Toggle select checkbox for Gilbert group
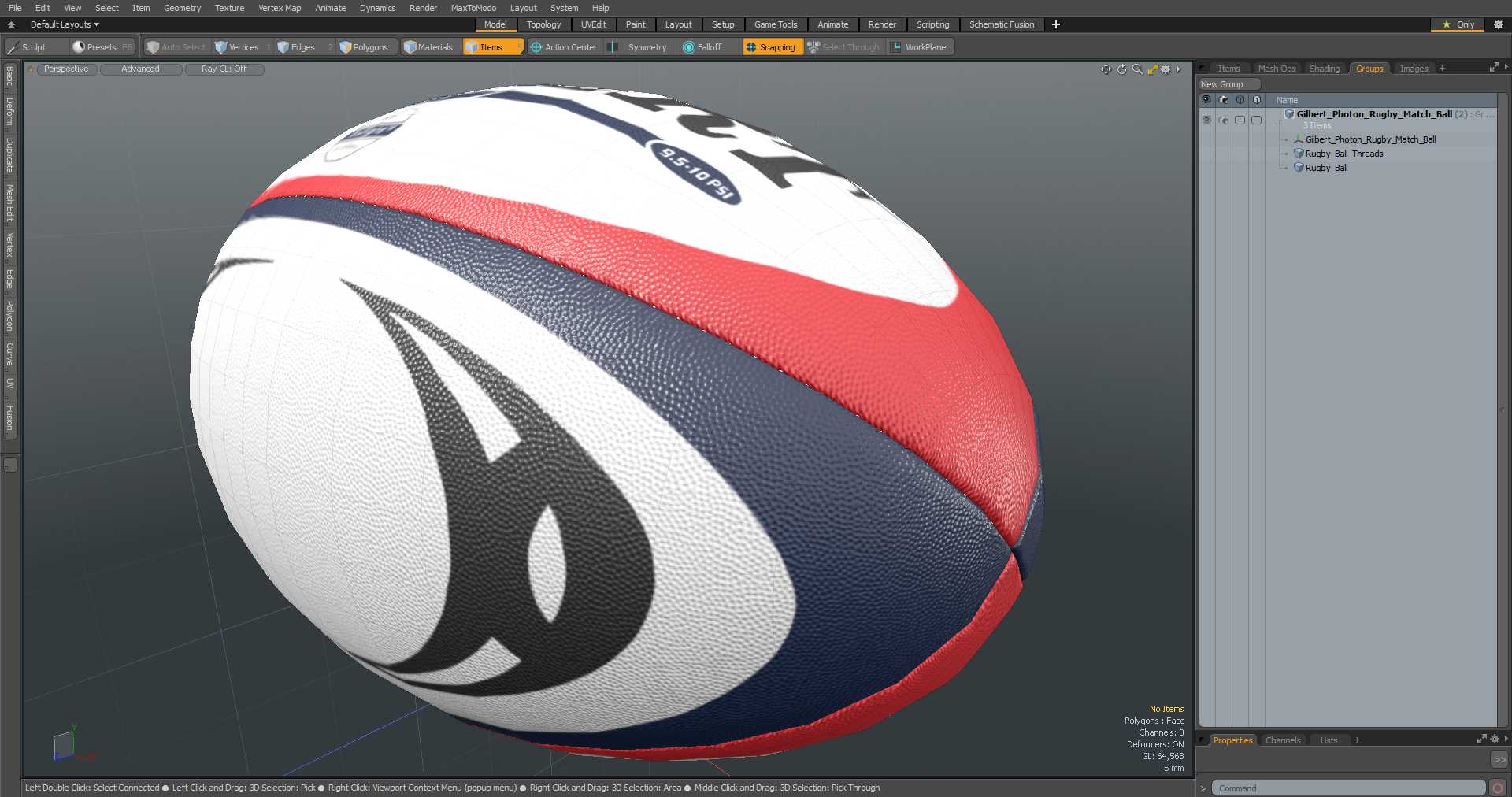This screenshot has height=797, width=1512. pyautogui.click(x=1240, y=120)
